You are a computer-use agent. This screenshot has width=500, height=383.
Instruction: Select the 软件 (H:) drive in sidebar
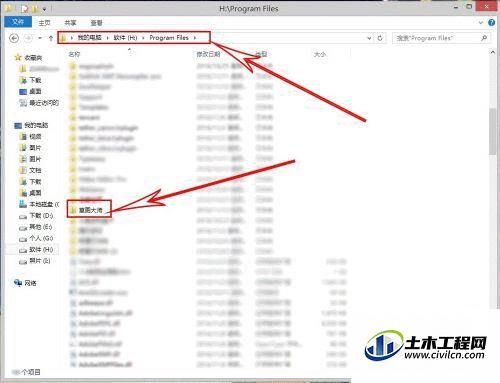coord(41,249)
